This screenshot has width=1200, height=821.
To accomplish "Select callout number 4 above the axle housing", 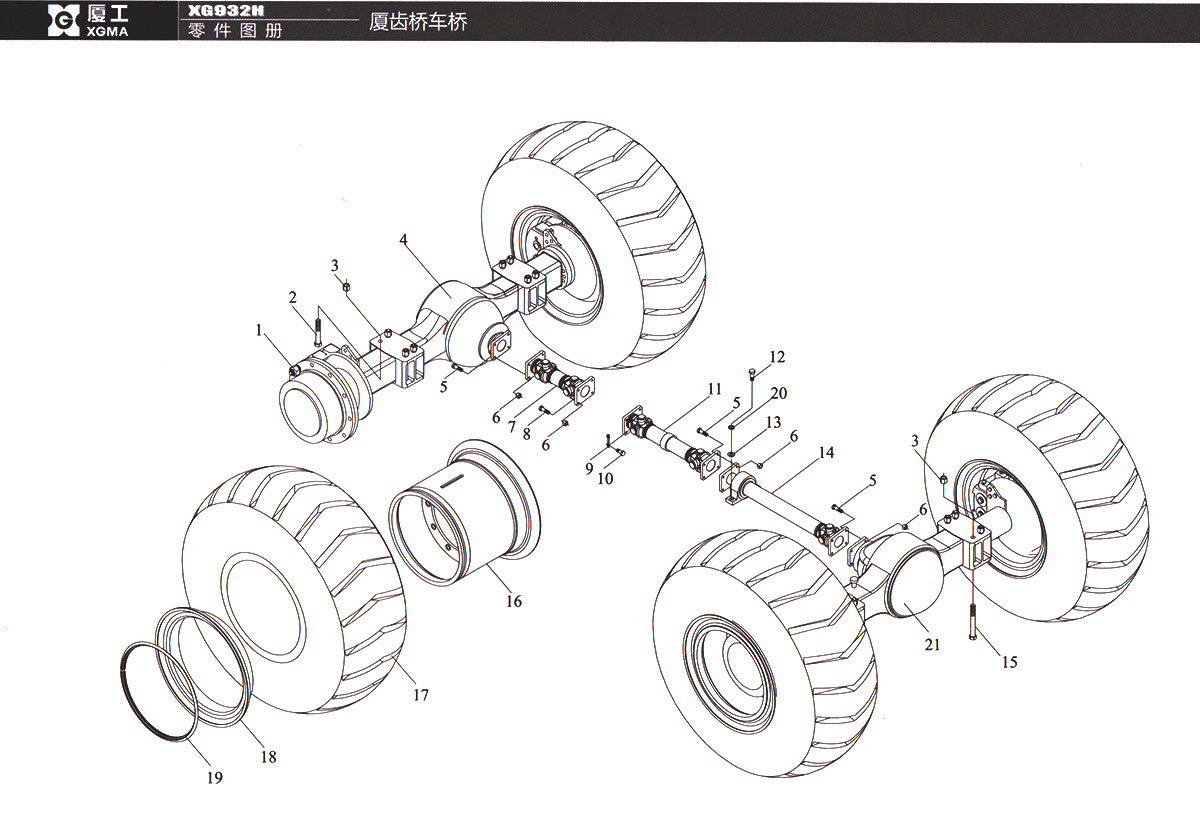I will 403,240.
